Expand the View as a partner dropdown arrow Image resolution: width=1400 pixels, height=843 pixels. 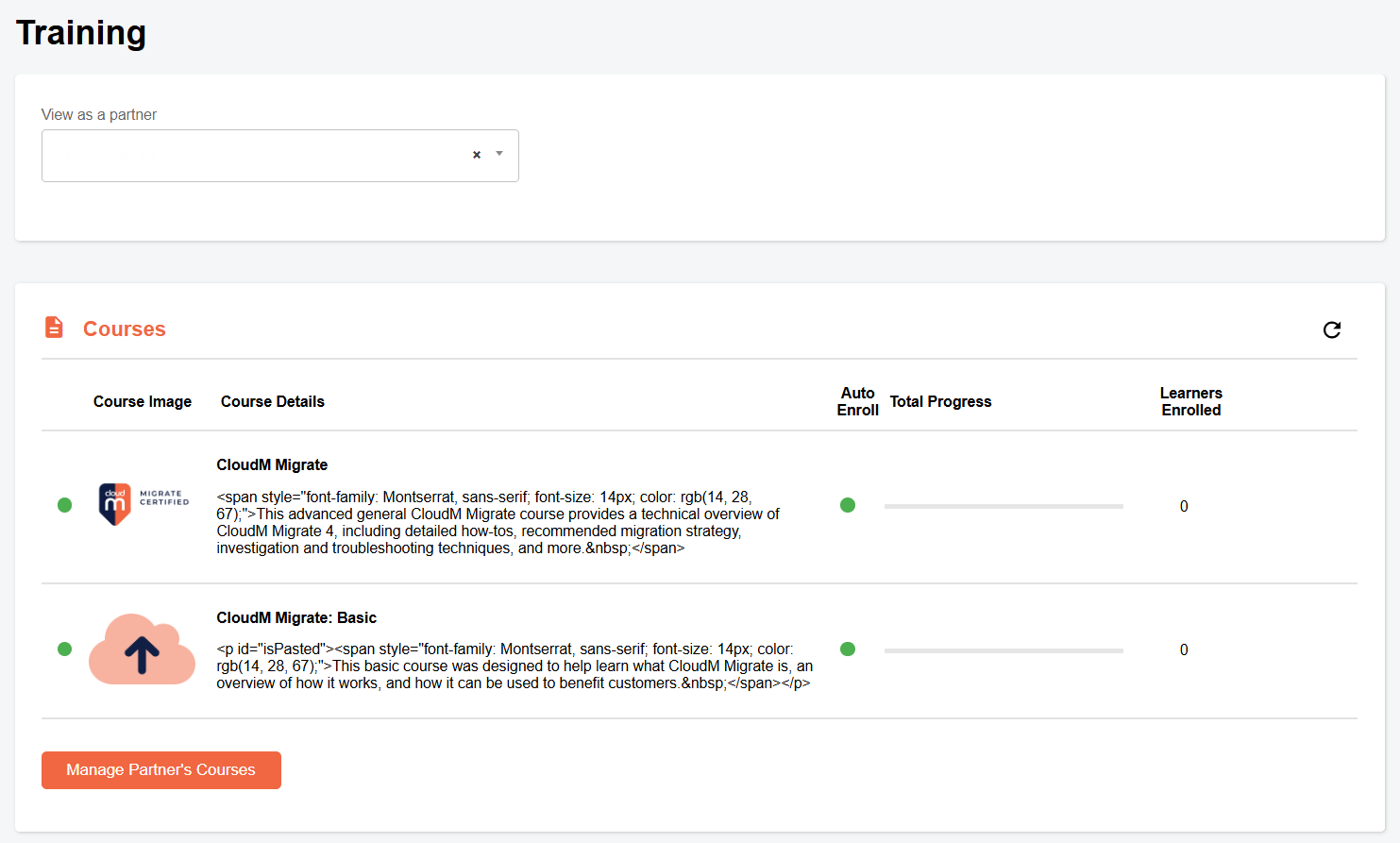click(x=499, y=154)
